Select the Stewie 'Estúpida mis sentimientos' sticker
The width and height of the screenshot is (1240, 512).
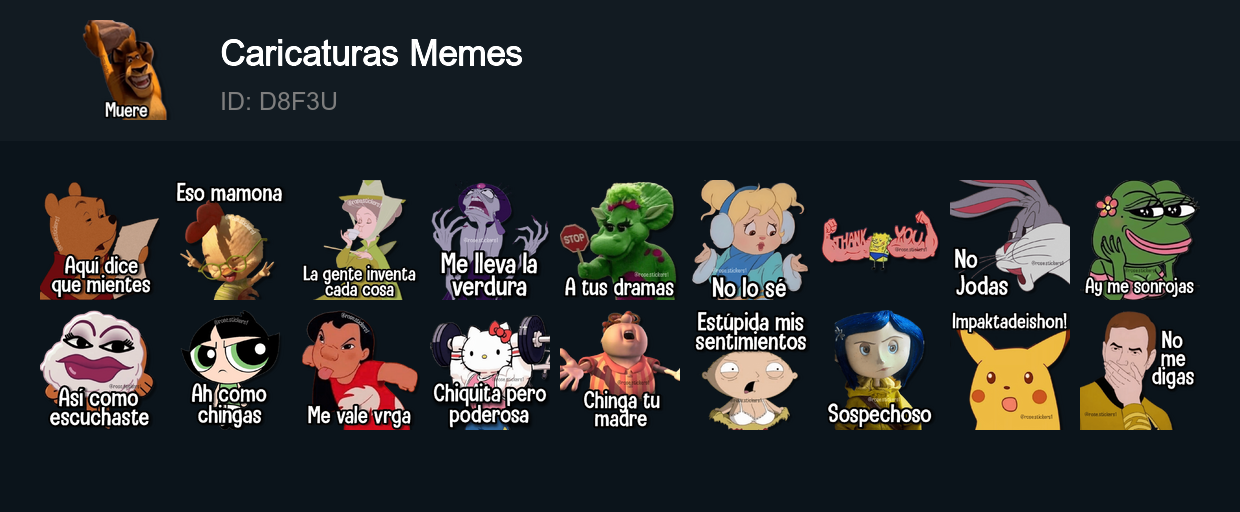(x=750, y=370)
